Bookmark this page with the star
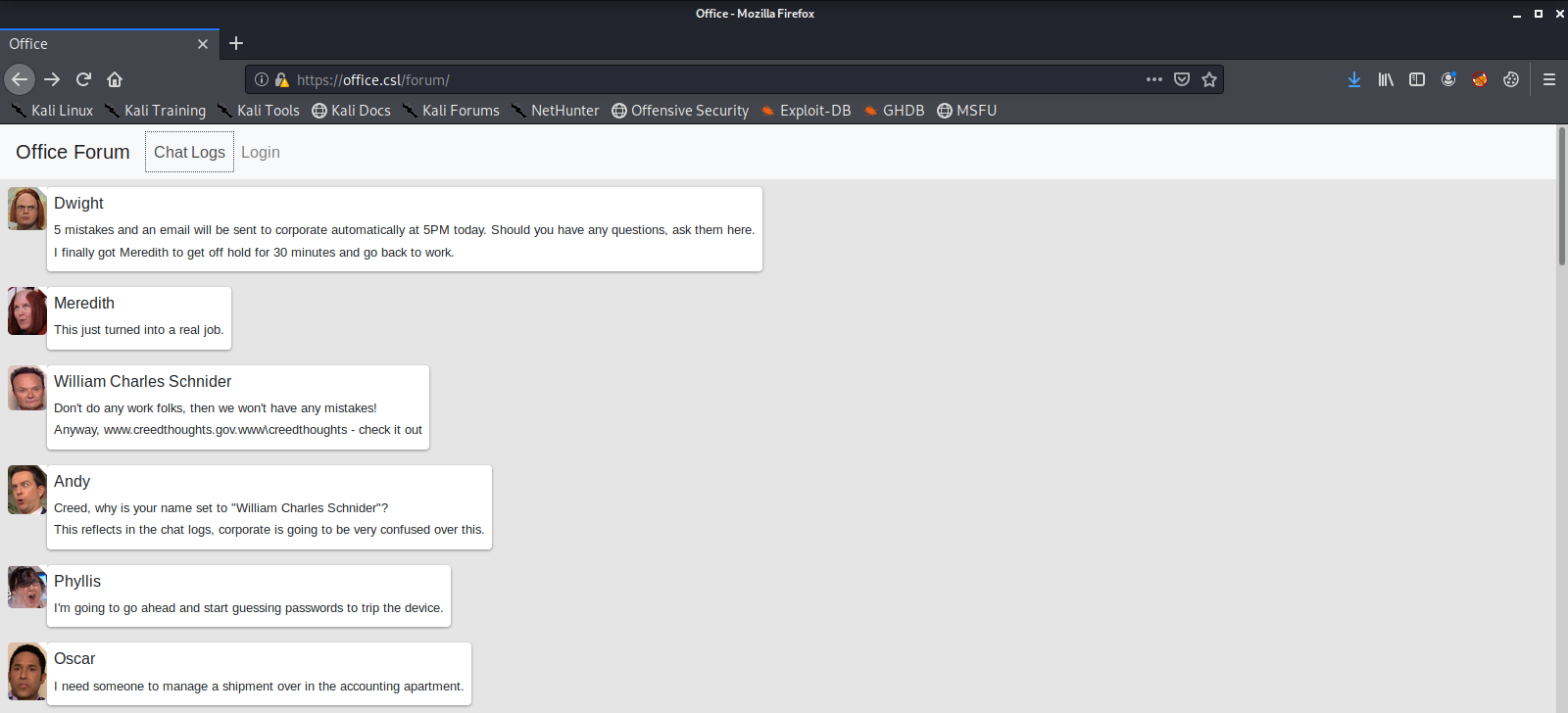Screen dimensions: 1568x713 (1209, 79)
